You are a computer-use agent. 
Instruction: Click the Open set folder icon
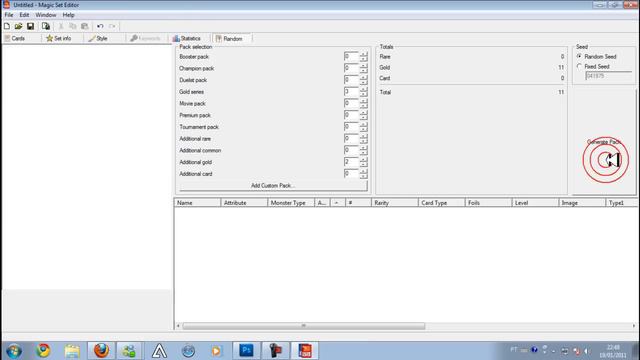point(18,26)
